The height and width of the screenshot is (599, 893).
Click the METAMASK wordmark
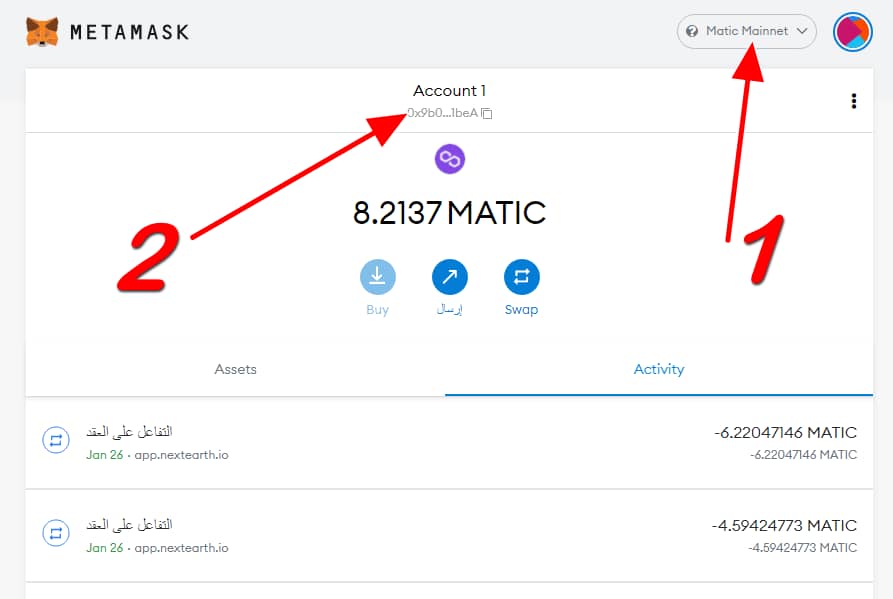coord(129,32)
